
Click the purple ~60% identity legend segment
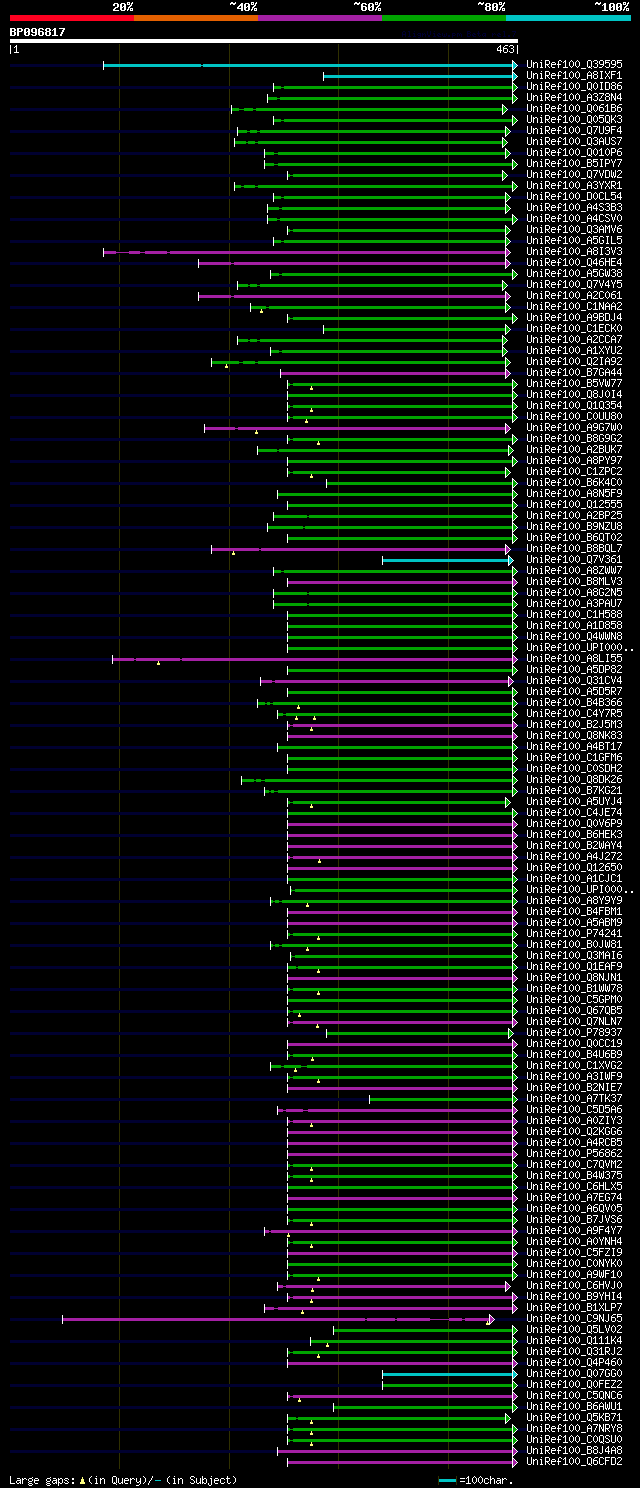point(319,17)
